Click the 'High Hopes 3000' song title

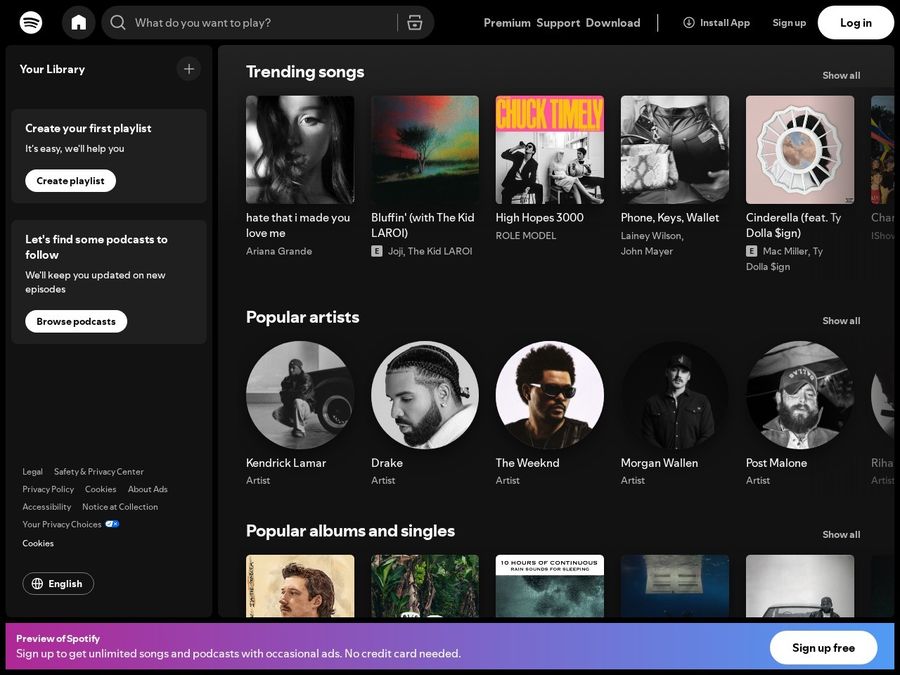click(x=540, y=218)
